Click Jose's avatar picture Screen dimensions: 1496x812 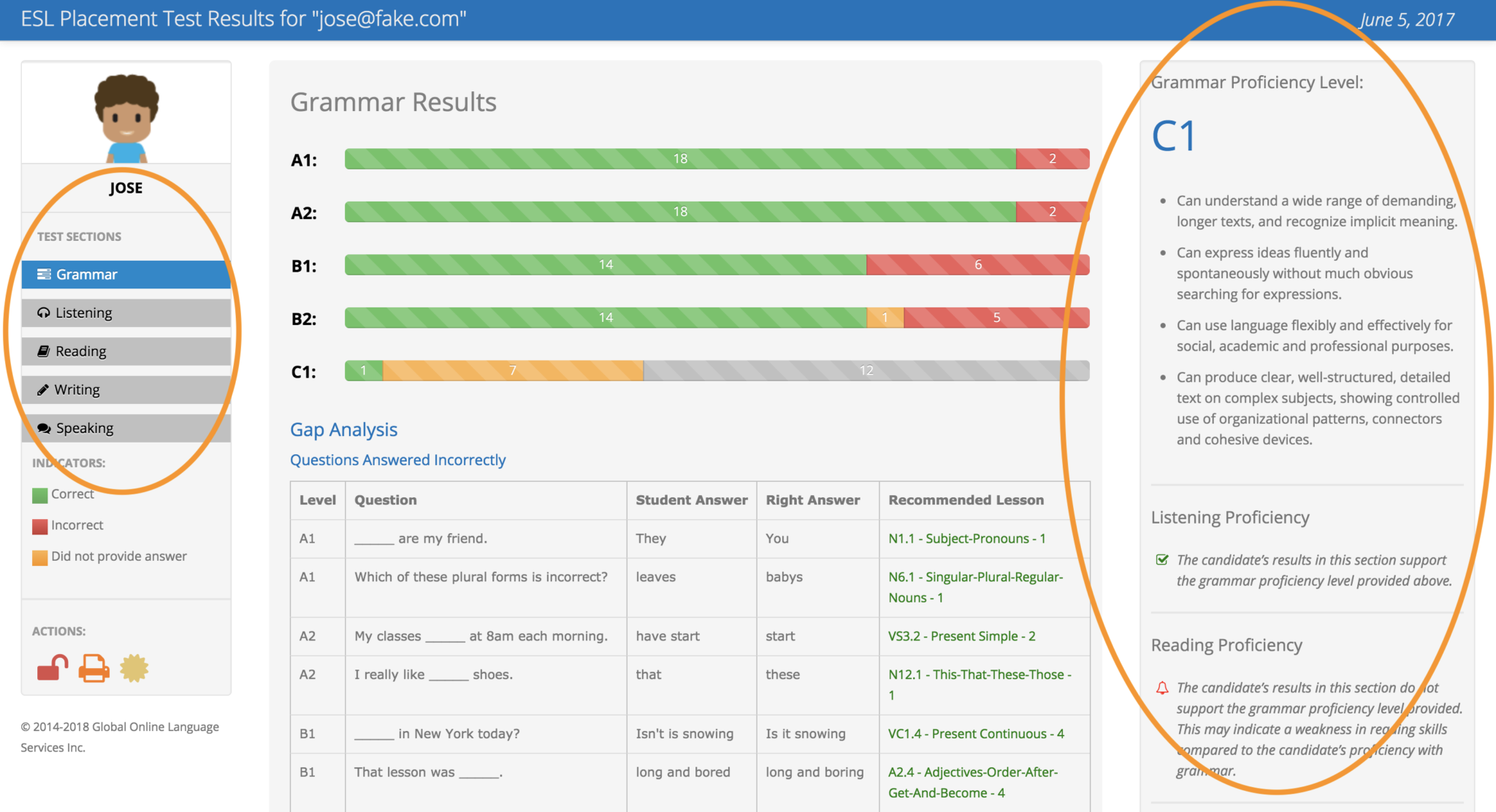click(x=126, y=117)
